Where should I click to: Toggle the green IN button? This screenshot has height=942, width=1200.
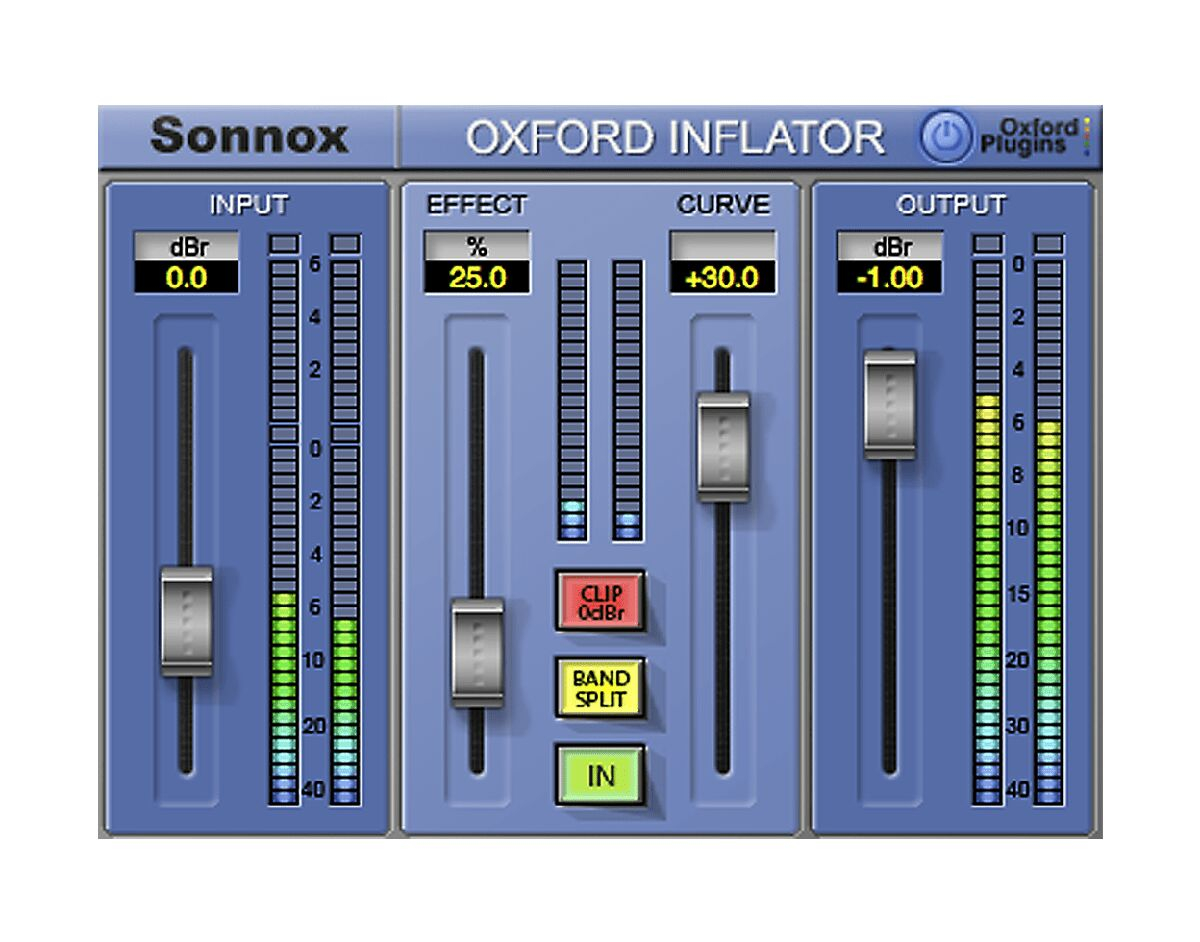[600, 775]
